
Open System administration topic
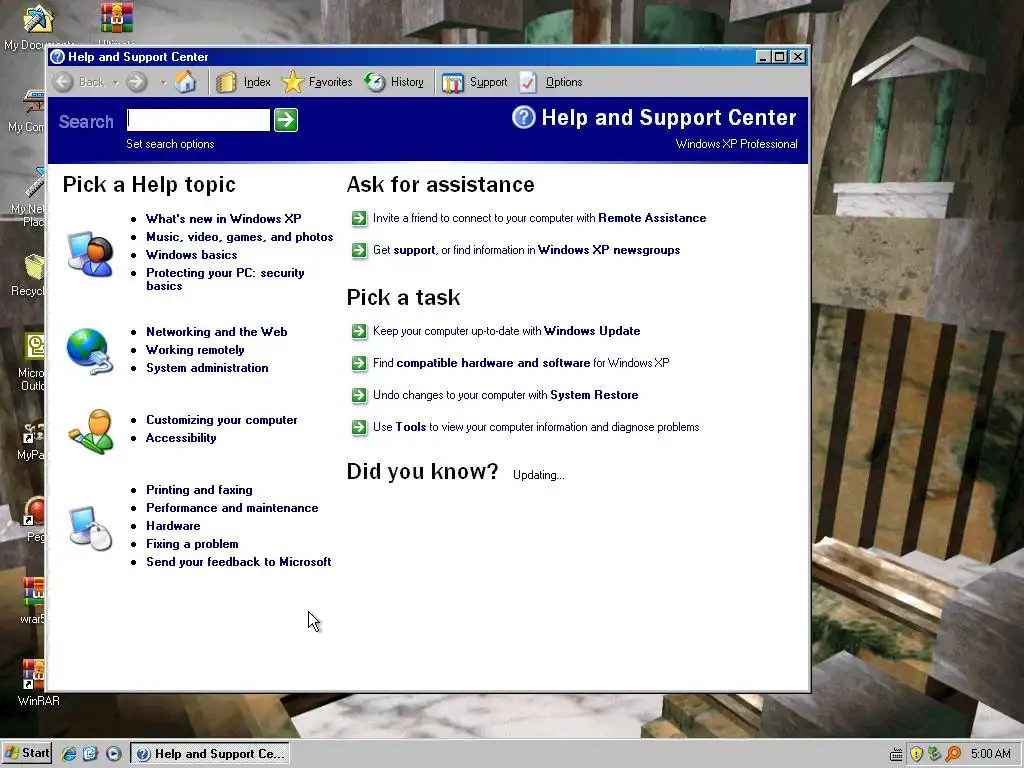tap(207, 368)
